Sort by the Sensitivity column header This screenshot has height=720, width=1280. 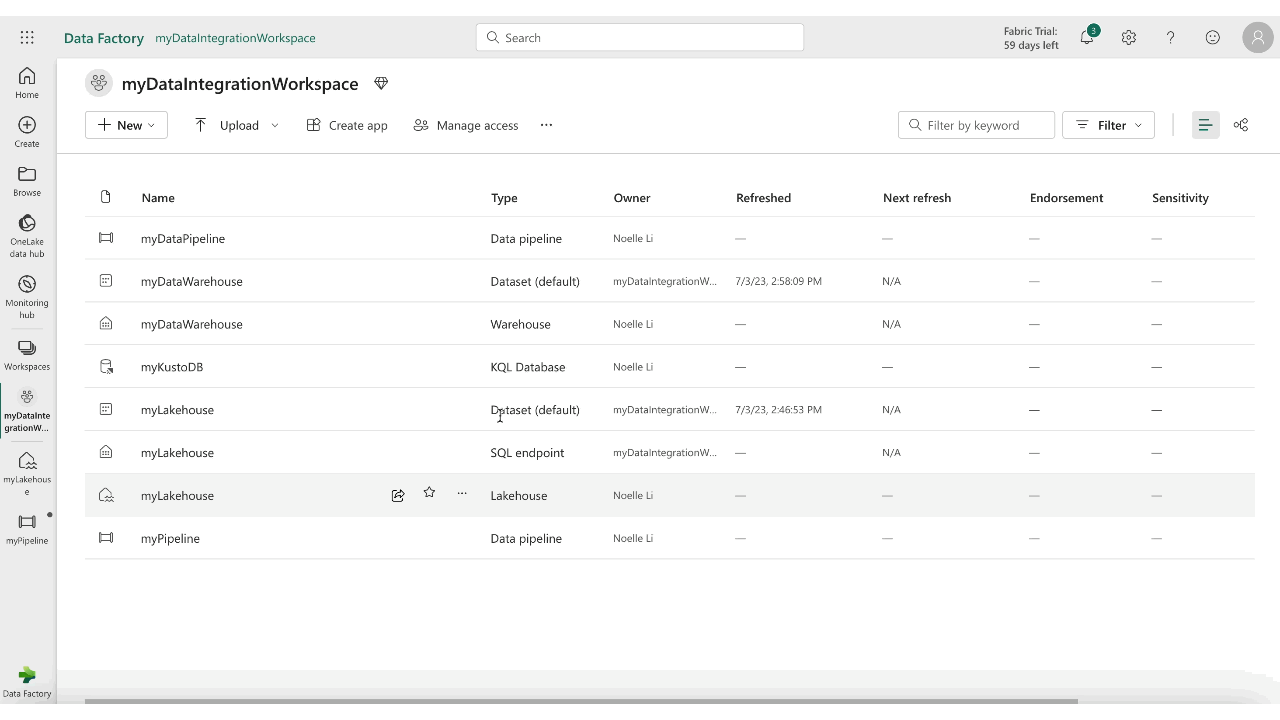point(1180,197)
